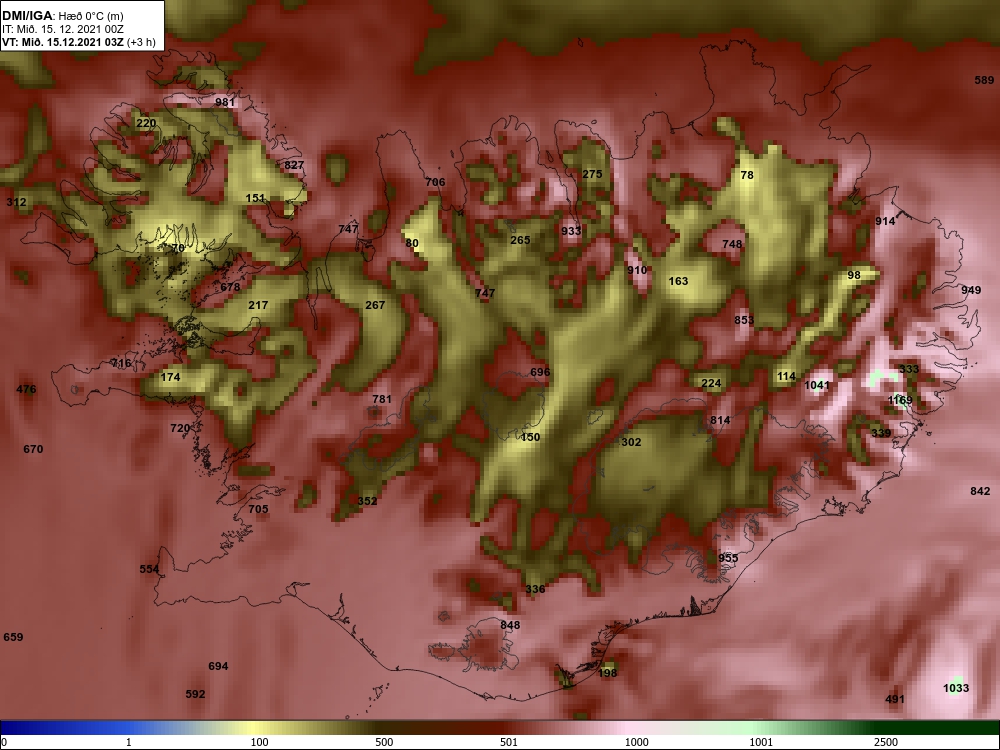Click the map value 198
Screen dimensions: 1000x750
coord(608,673)
